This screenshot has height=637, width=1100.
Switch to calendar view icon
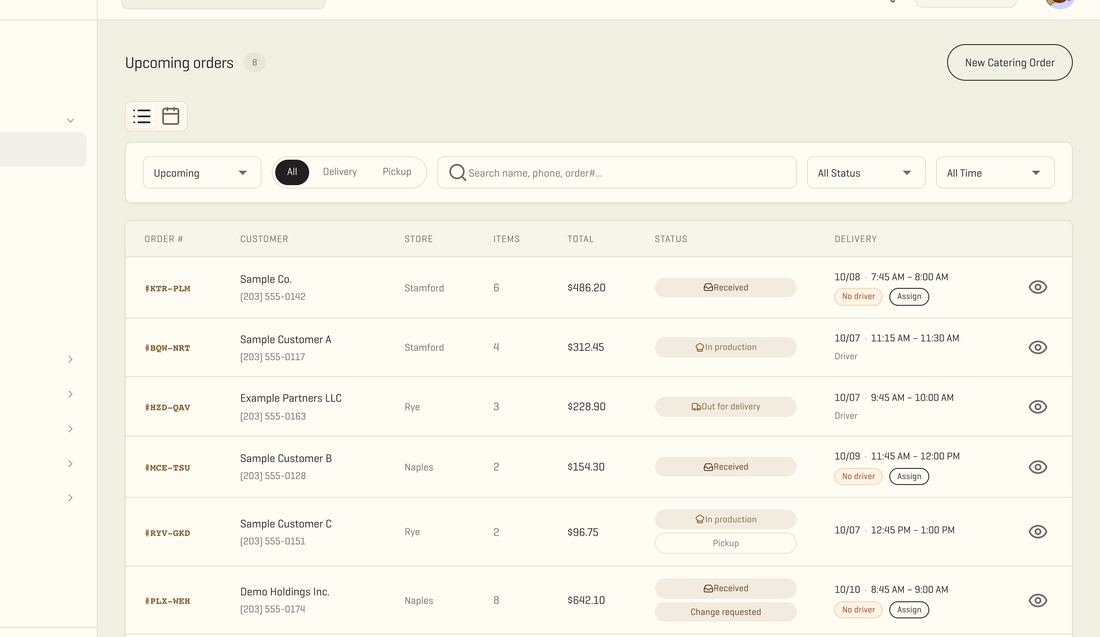pyautogui.click(x=170, y=116)
